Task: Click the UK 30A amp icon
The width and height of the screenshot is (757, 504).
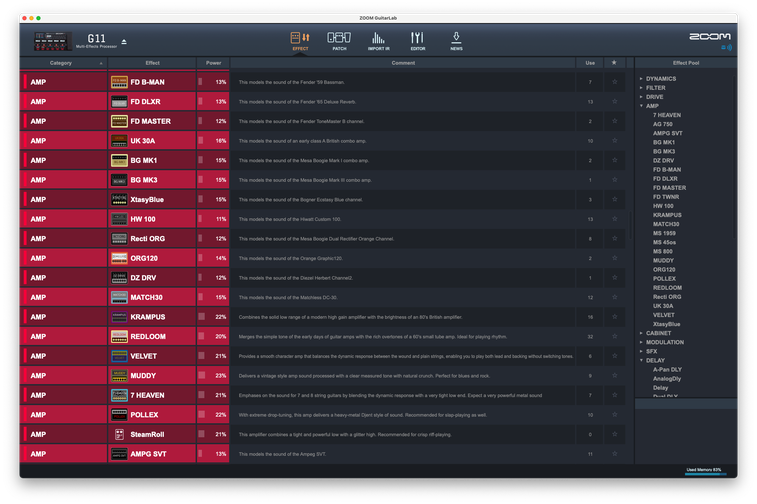Action: (119, 140)
